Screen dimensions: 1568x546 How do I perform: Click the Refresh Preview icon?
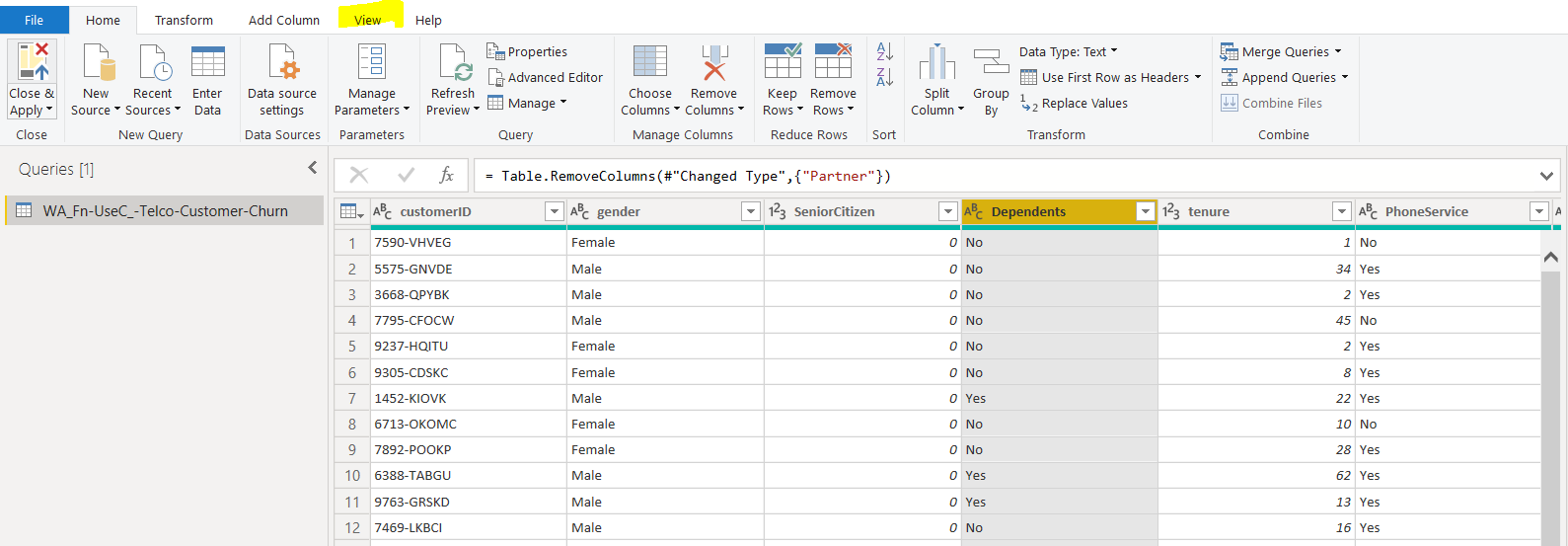pyautogui.click(x=454, y=62)
